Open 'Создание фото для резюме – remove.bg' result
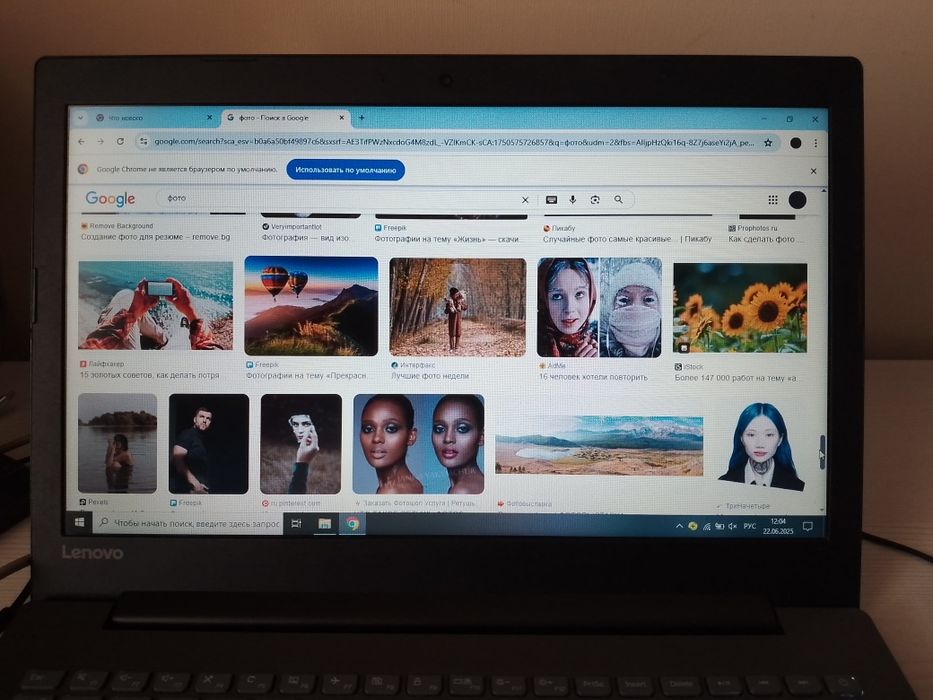This screenshot has height=700, width=933. pyautogui.click(x=155, y=237)
